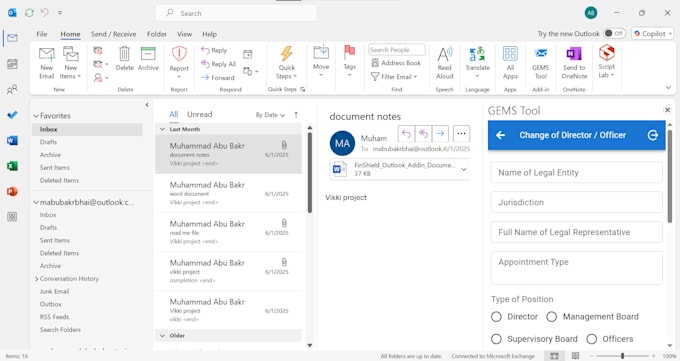
Task: Open More Apps grid in sidebar
Action: pos(12,217)
